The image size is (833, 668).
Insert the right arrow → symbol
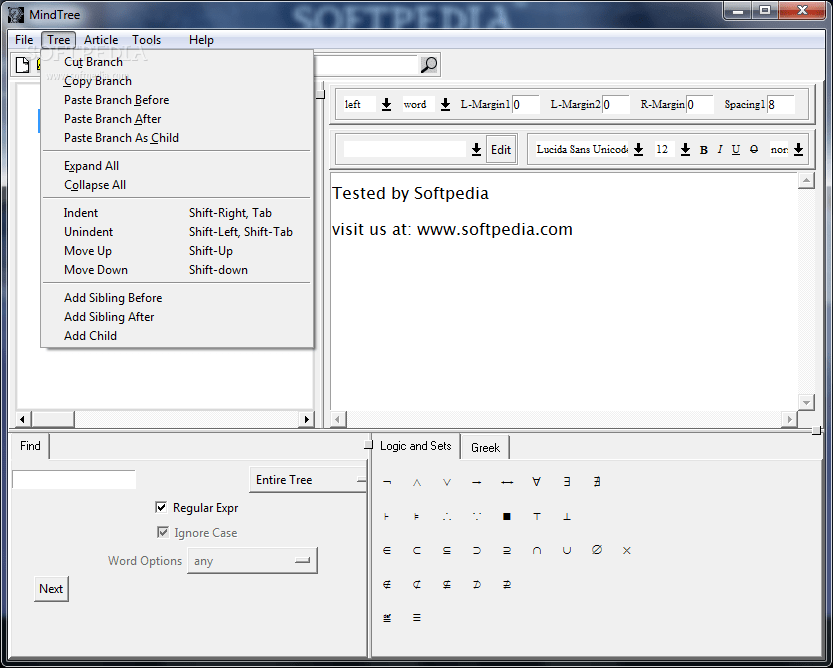477,483
